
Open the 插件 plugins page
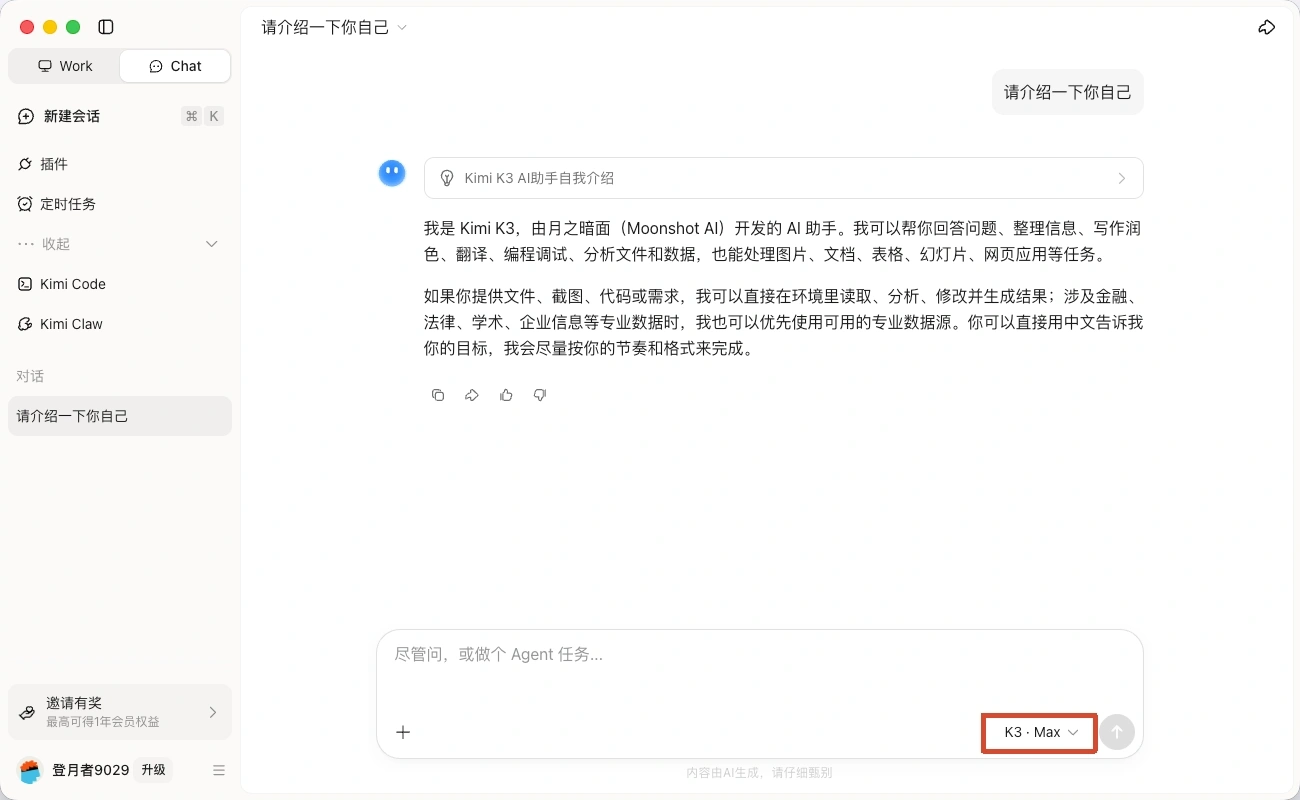(120, 164)
